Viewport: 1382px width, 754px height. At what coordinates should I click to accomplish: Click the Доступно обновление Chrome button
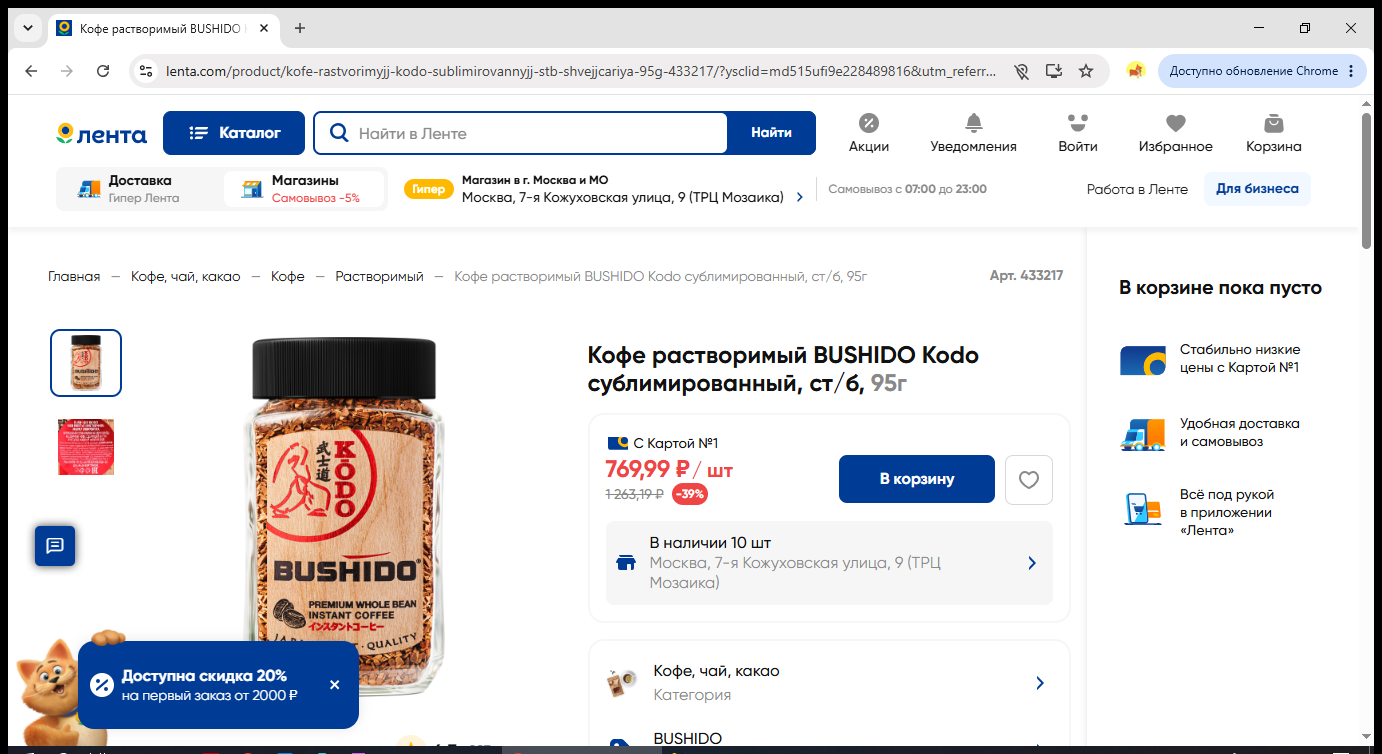tap(1263, 71)
